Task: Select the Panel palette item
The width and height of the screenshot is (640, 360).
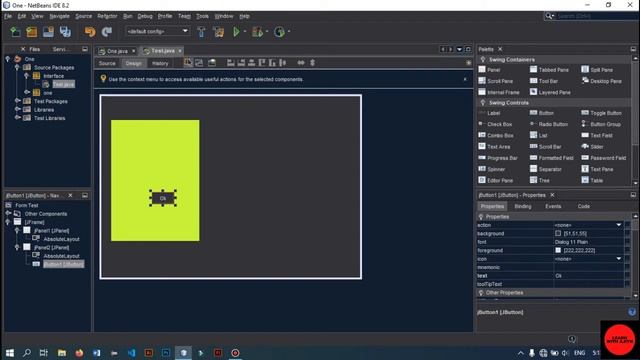Action: pos(489,70)
